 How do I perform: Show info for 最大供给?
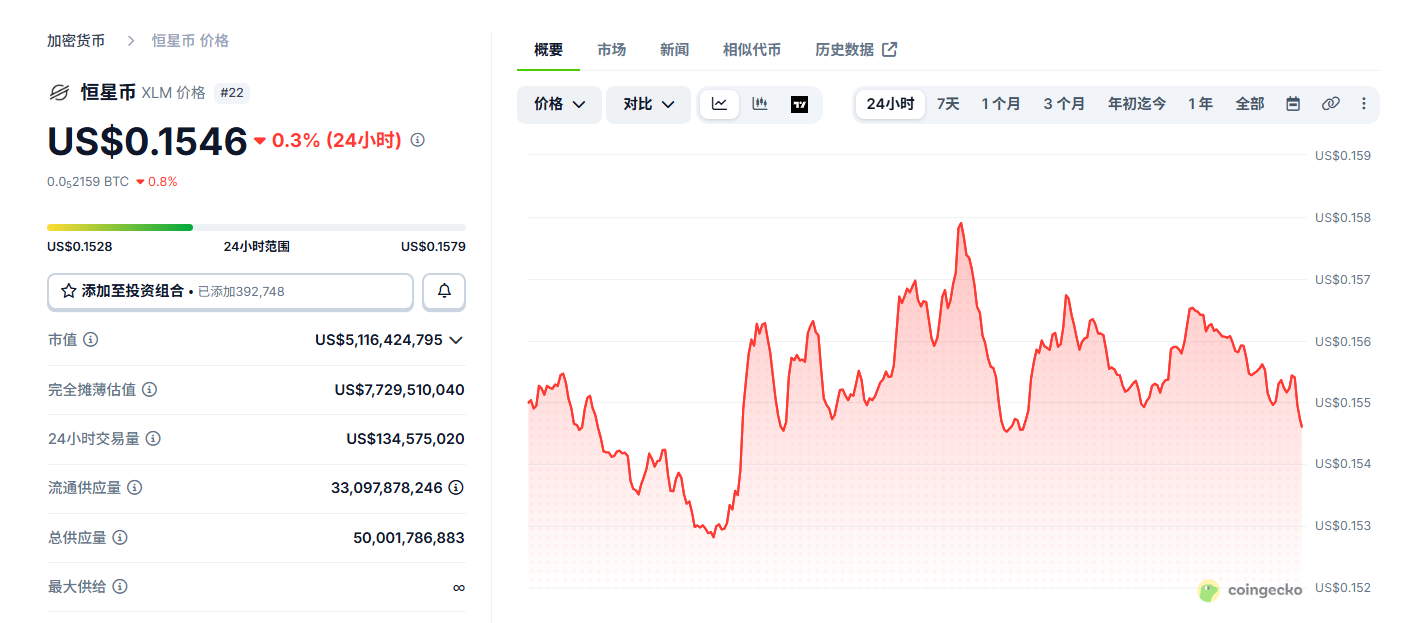(x=120, y=587)
